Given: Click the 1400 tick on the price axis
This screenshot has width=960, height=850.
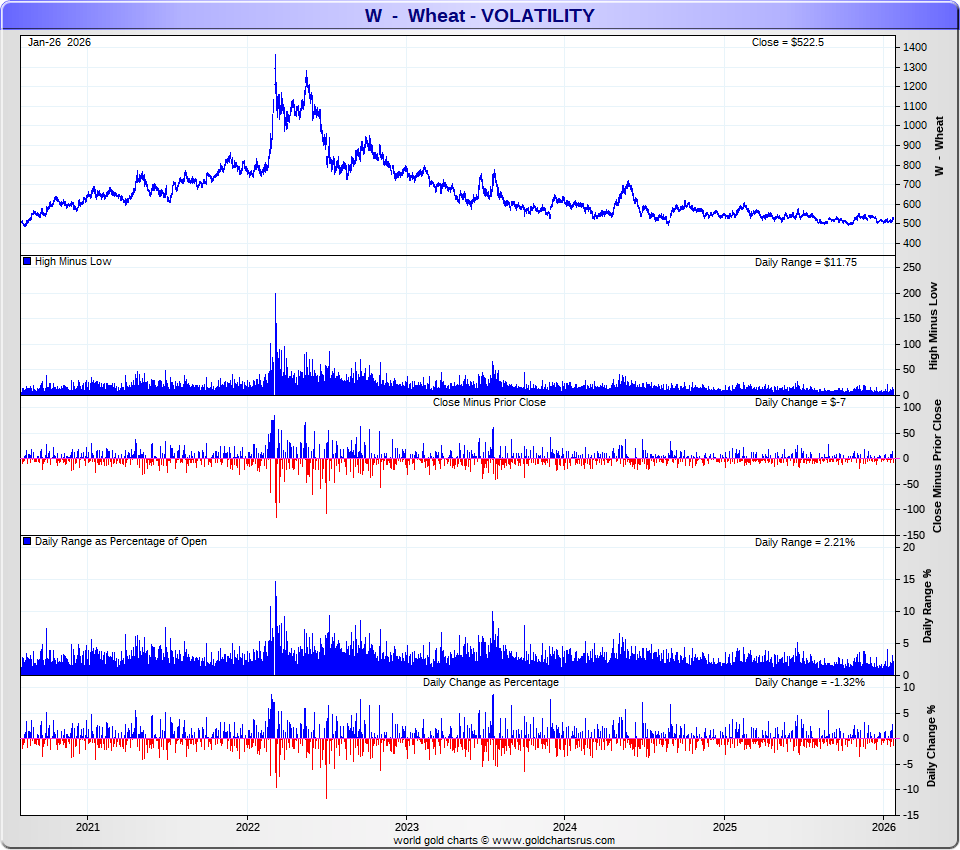Looking at the screenshot, I should (914, 48).
